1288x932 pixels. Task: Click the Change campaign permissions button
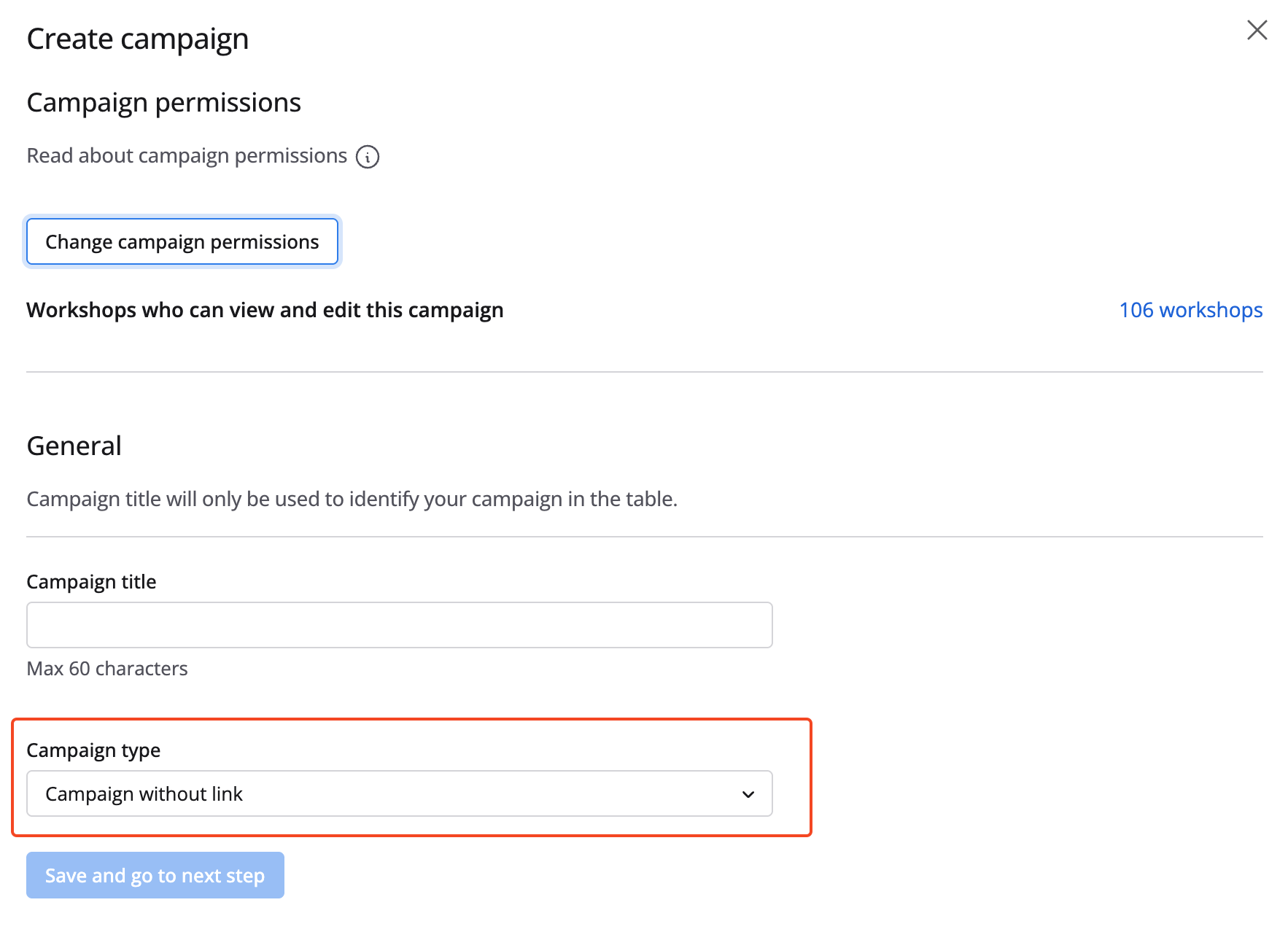pos(182,242)
